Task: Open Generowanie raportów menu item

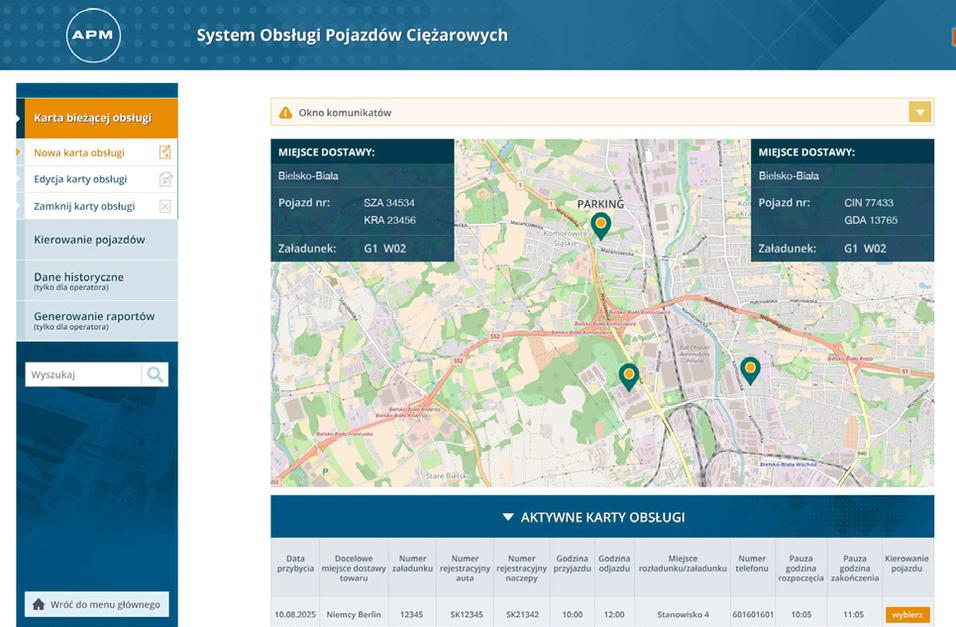Action: pos(97,320)
